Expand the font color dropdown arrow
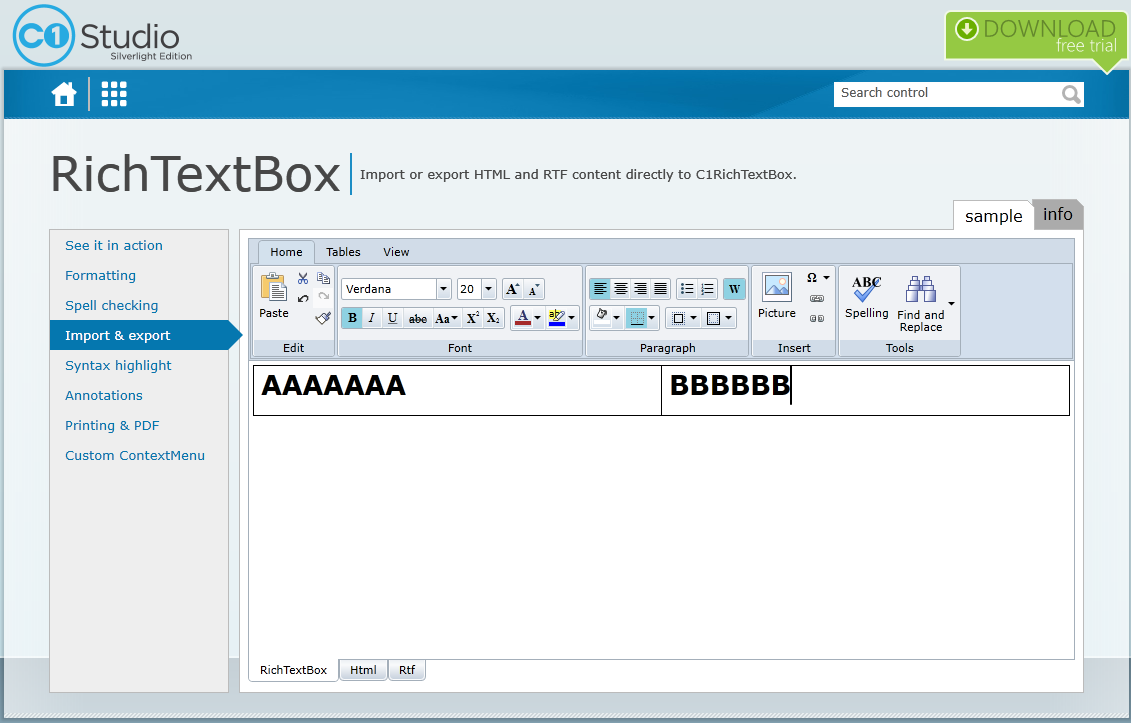Screen dimensions: 1131x723 click(537, 318)
